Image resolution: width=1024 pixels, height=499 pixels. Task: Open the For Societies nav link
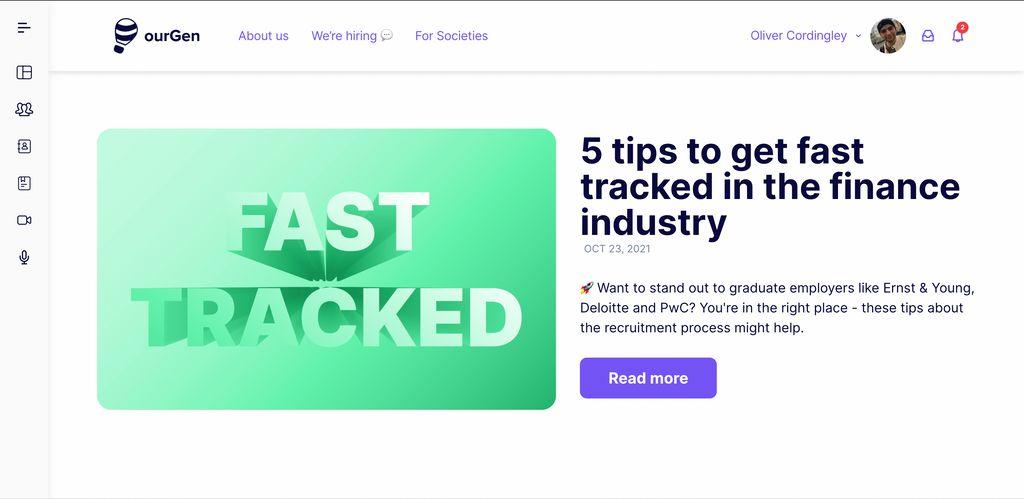coord(451,36)
